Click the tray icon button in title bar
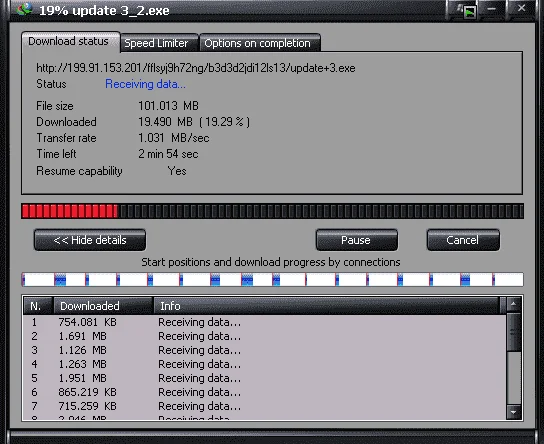 pos(468,11)
